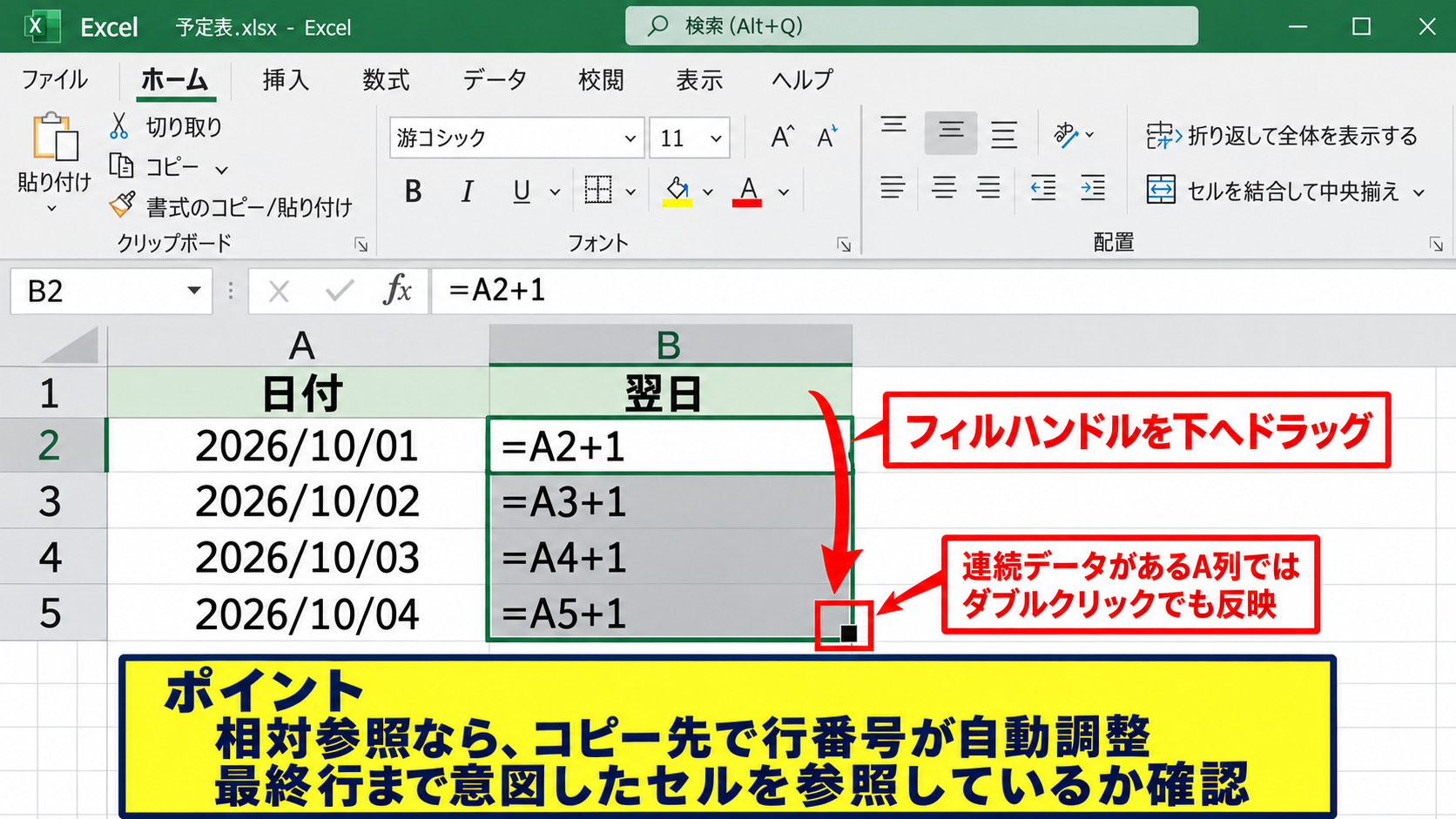Click the Copy icon

(121, 165)
